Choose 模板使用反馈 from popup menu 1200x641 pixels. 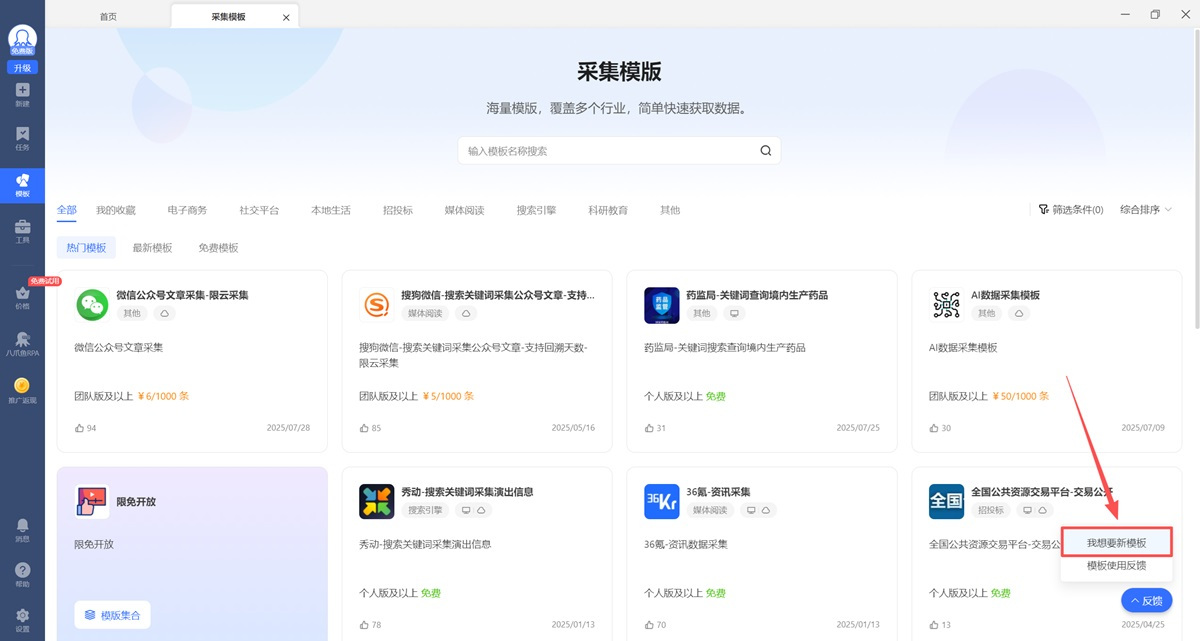(x=1116, y=566)
